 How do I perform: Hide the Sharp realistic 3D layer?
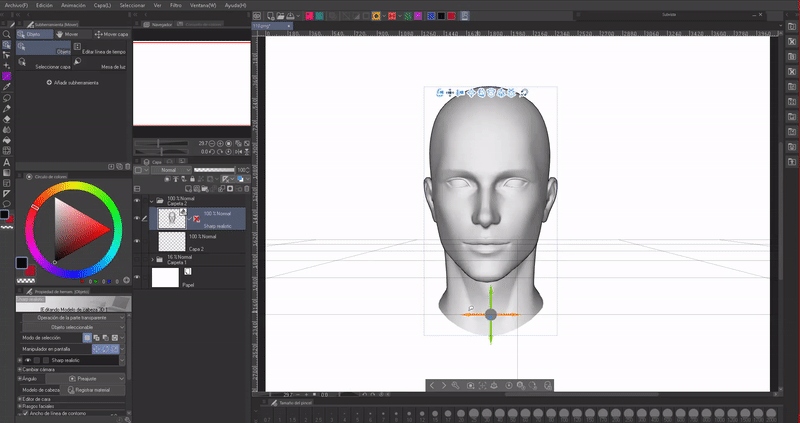(x=138, y=218)
